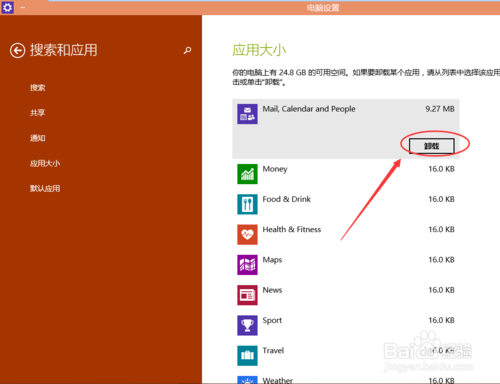Viewport: 500px width, 384px height.
Task: Select the News app icon
Action: pyautogui.click(x=247, y=295)
